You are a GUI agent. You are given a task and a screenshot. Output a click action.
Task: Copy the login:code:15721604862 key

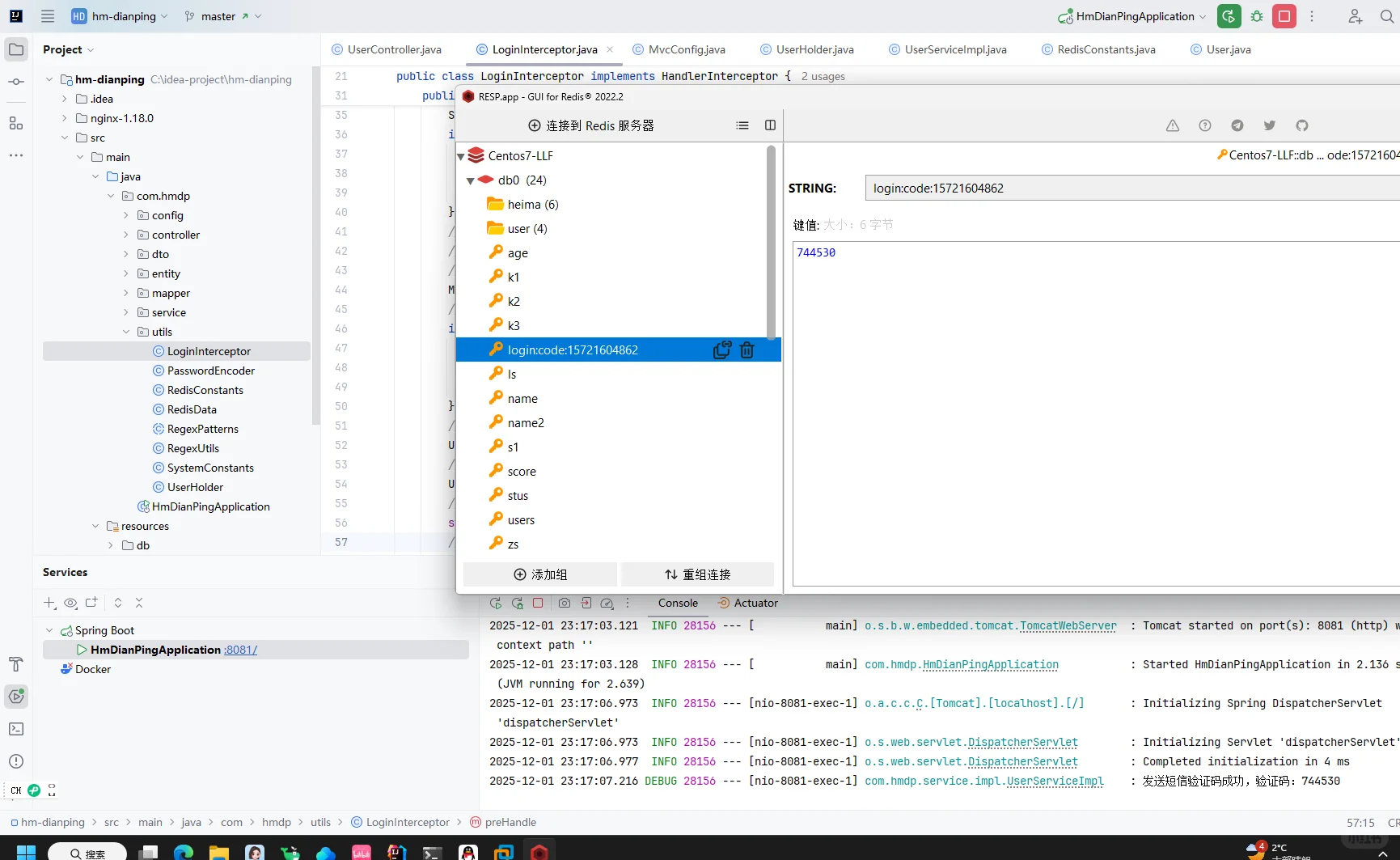coord(721,350)
